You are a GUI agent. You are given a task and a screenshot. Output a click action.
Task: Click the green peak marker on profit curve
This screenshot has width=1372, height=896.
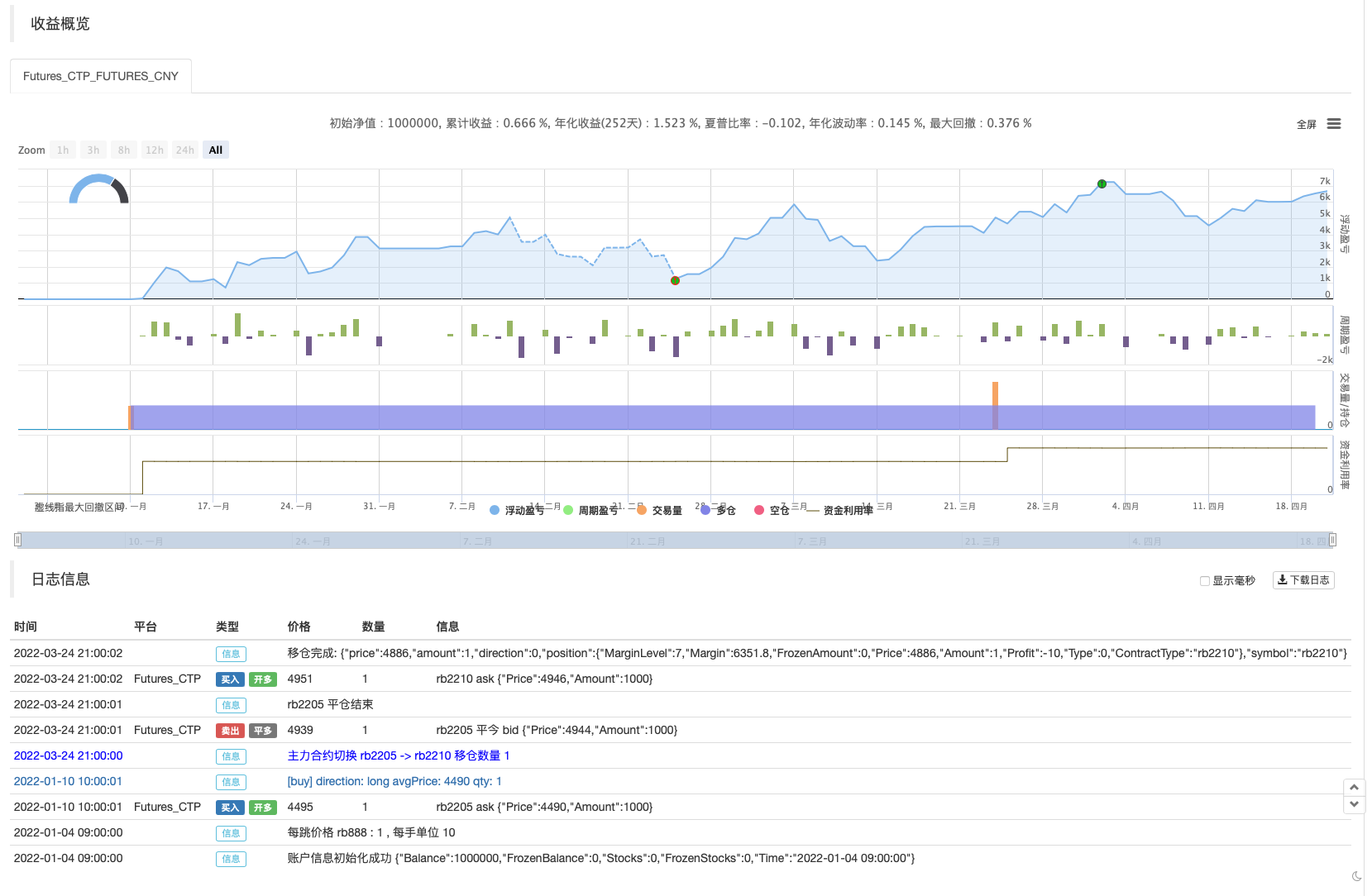[1102, 183]
